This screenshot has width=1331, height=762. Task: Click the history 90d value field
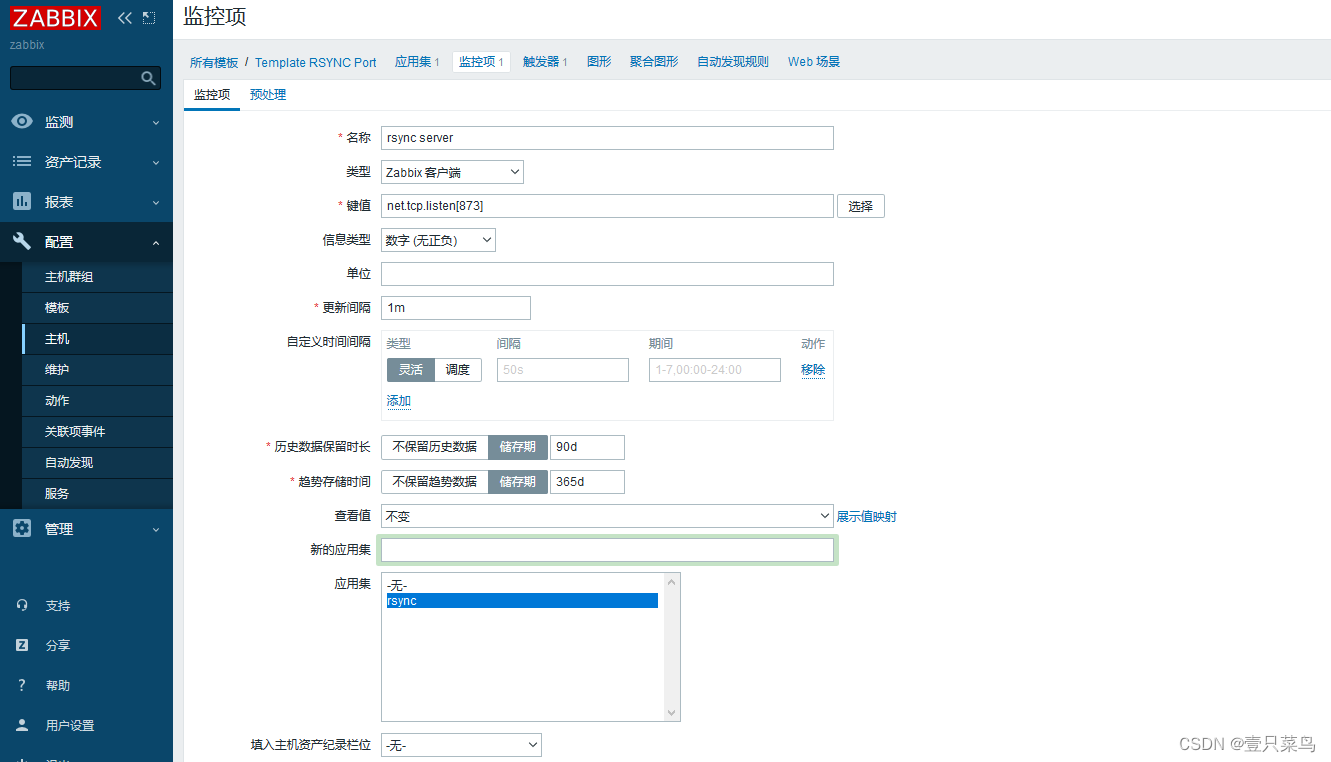coord(587,447)
